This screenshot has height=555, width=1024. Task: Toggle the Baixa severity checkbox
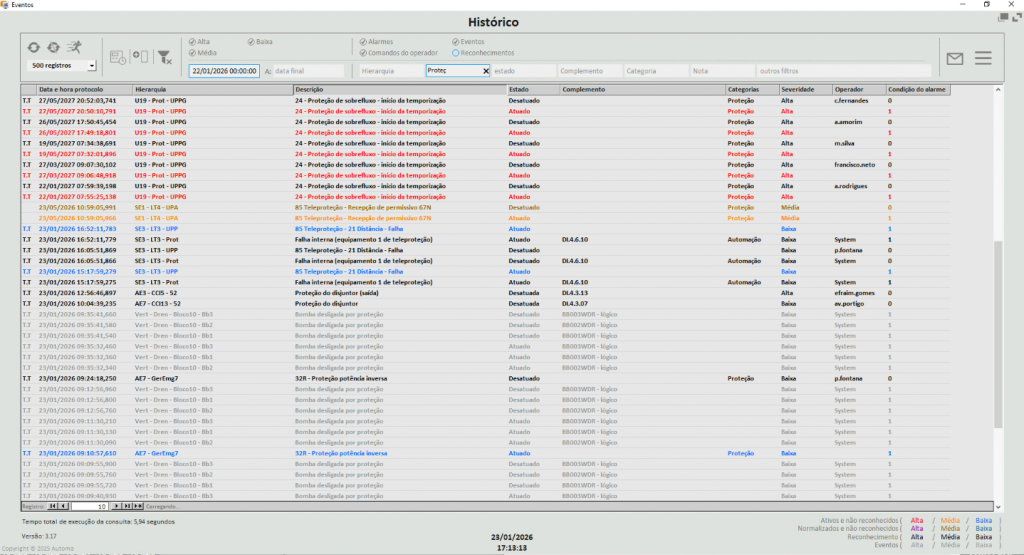(x=252, y=42)
